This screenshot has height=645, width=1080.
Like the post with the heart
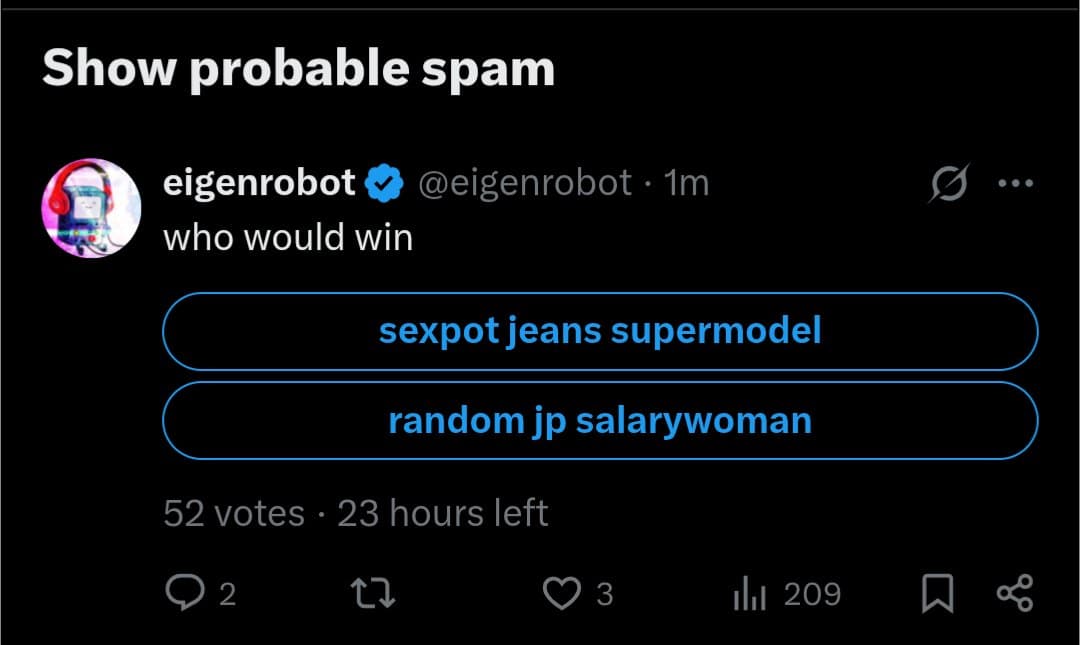tap(561, 595)
